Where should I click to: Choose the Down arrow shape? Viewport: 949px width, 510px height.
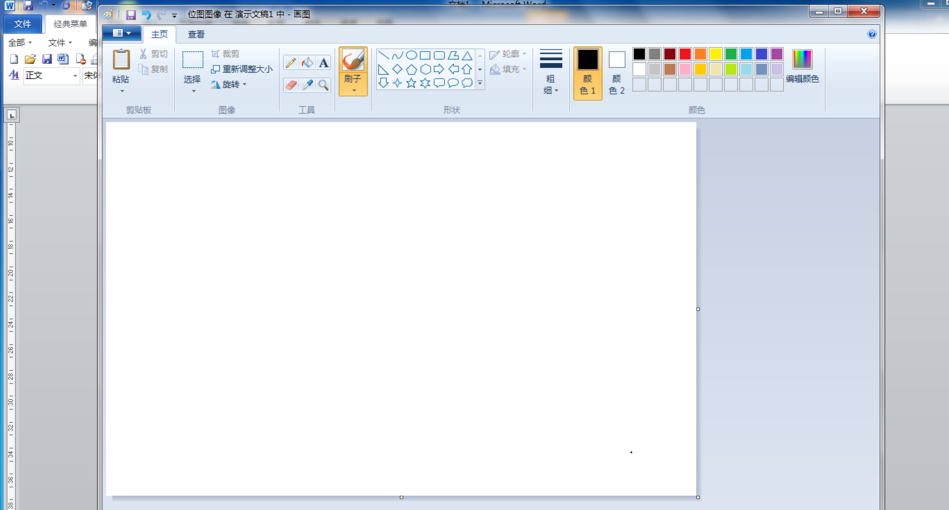[x=383, y=83]
